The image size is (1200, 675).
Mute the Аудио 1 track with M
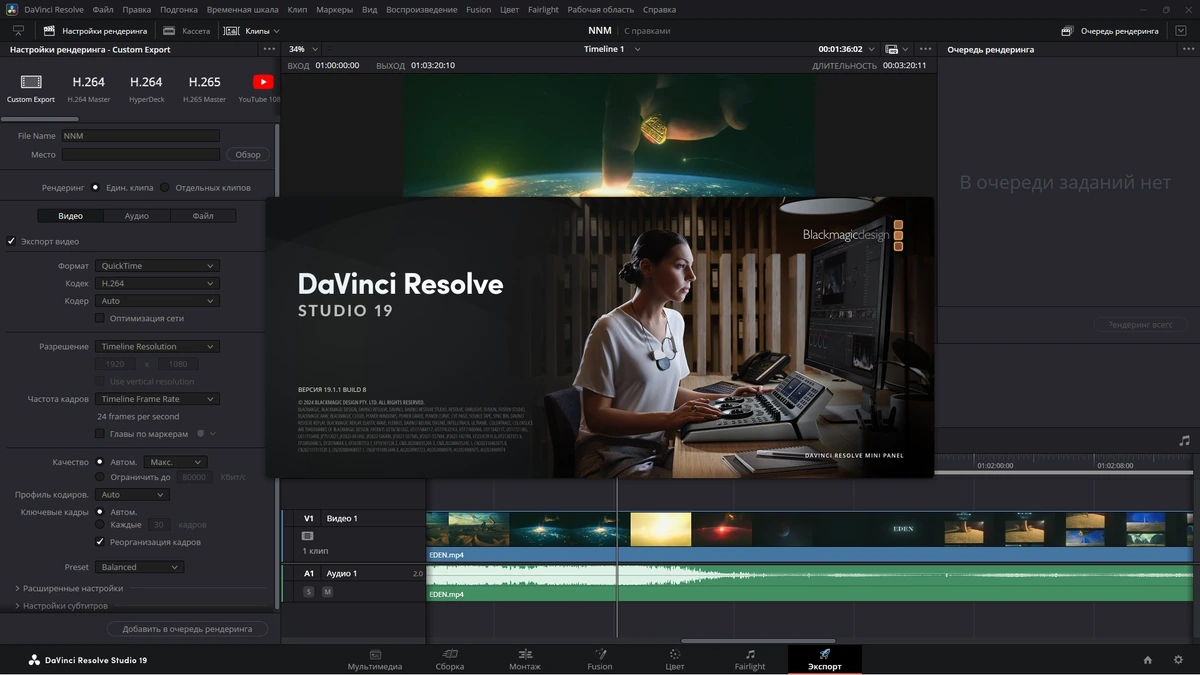tap(327, 592)
